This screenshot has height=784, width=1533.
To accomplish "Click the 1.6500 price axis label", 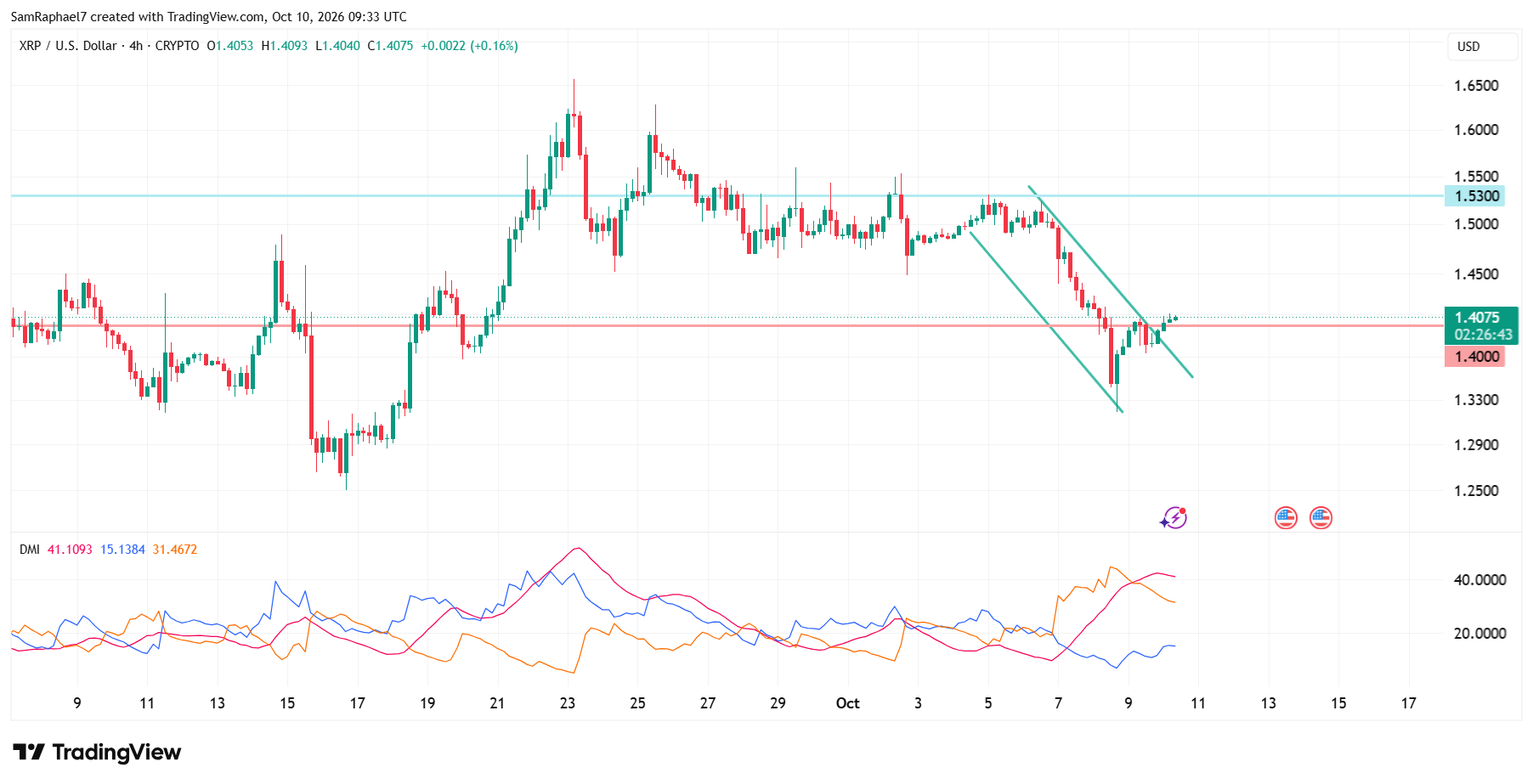I will pos(1476,86).
